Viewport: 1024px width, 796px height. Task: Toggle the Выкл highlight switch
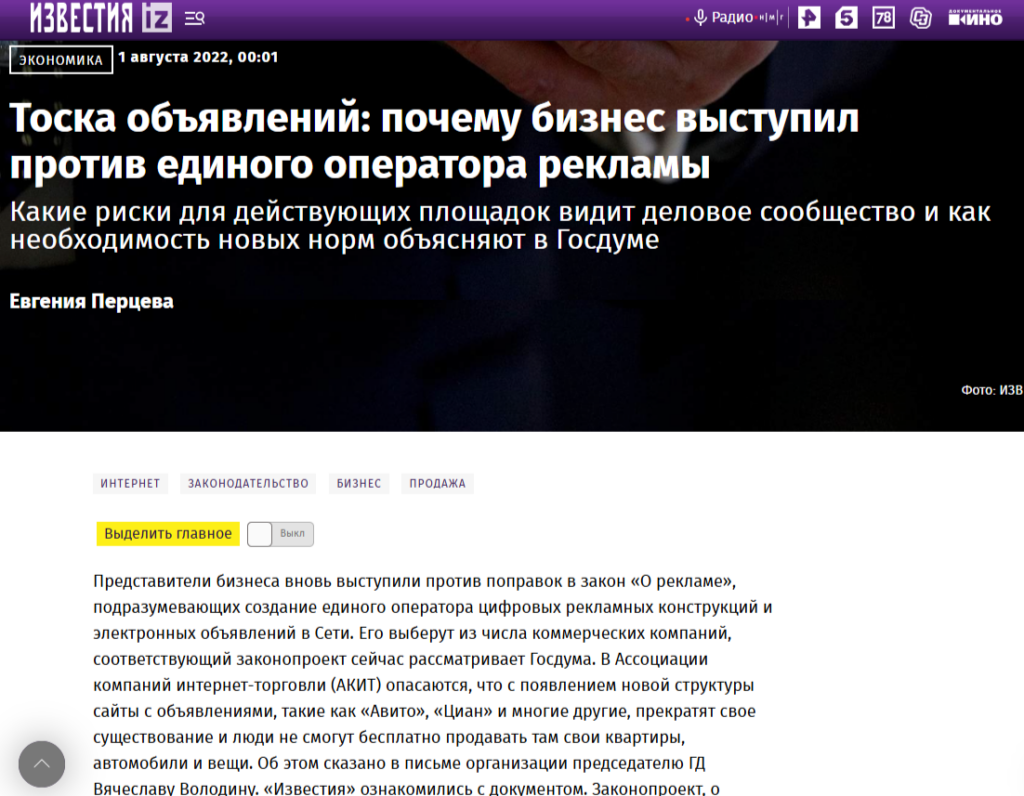click(x=280, y=534)
